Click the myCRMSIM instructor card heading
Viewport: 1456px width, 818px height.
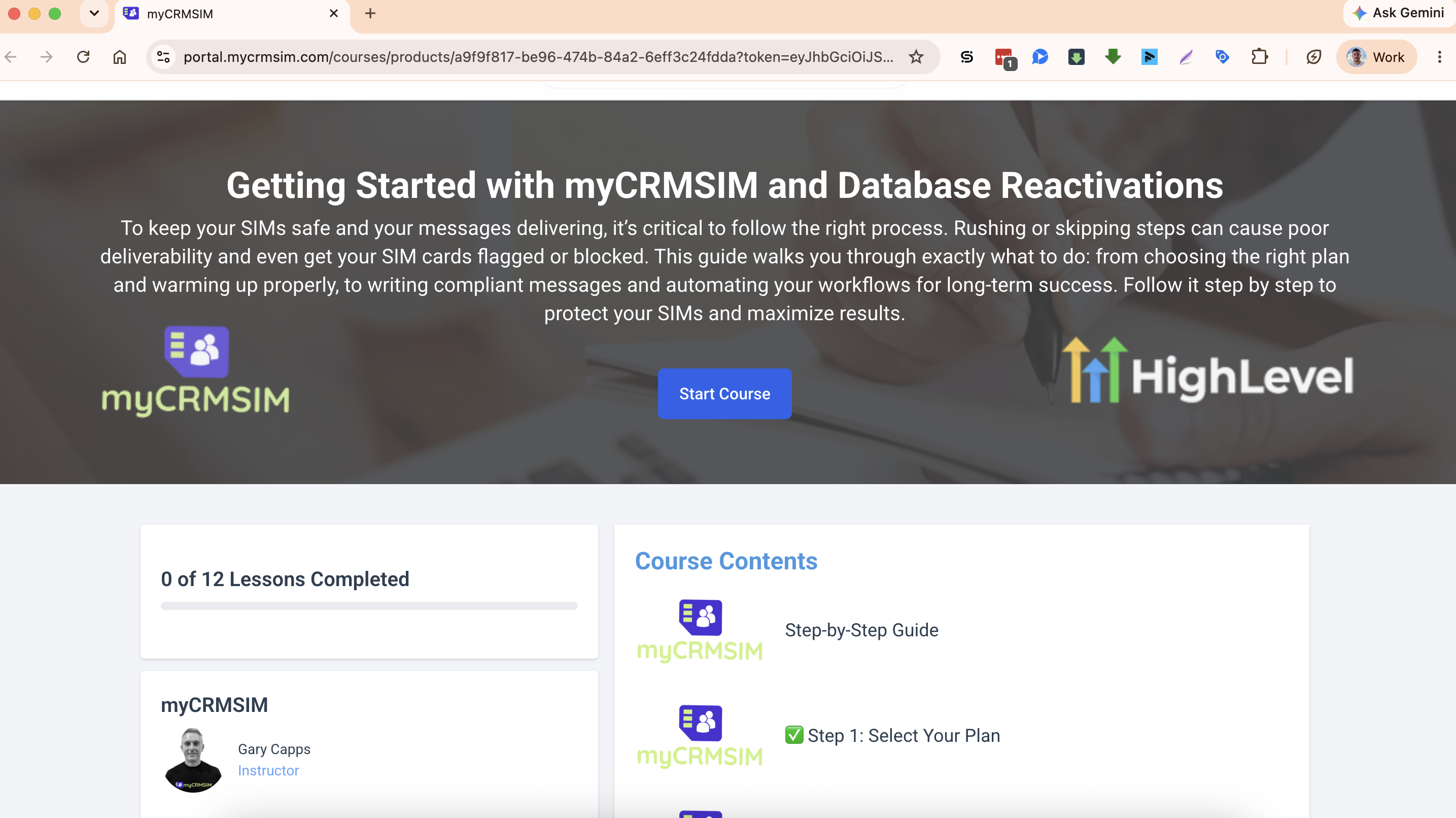point(214,705)
